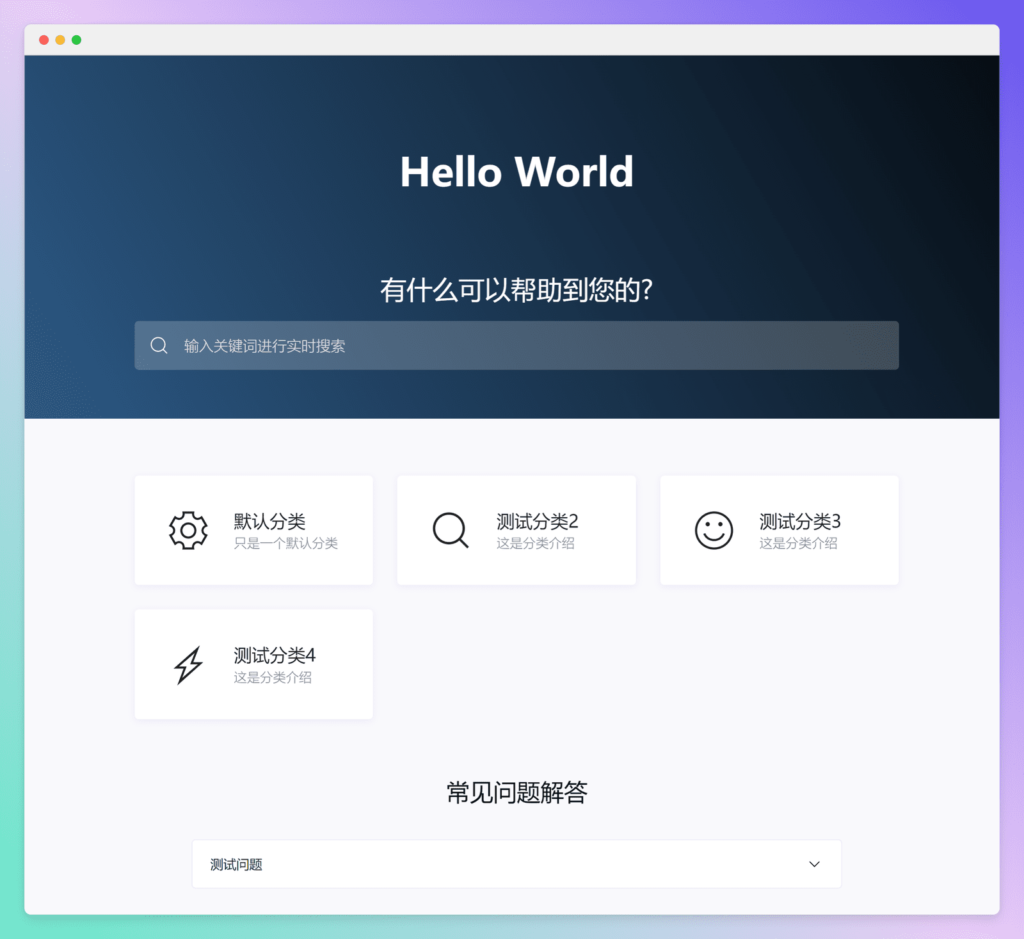
Task: Click the search icon inside the search bar
Action: pyautogui.click(x=158, y=344)
